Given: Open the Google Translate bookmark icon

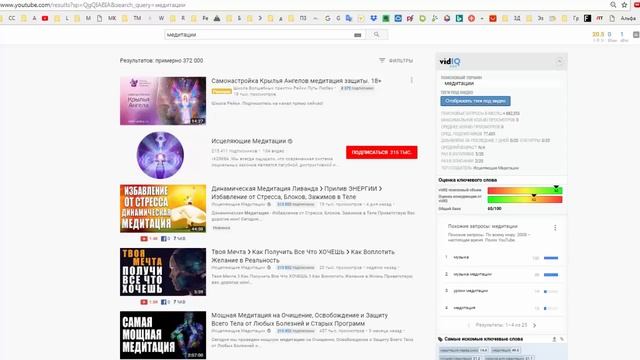Looking at the screenshot, I should coord(349,18).
